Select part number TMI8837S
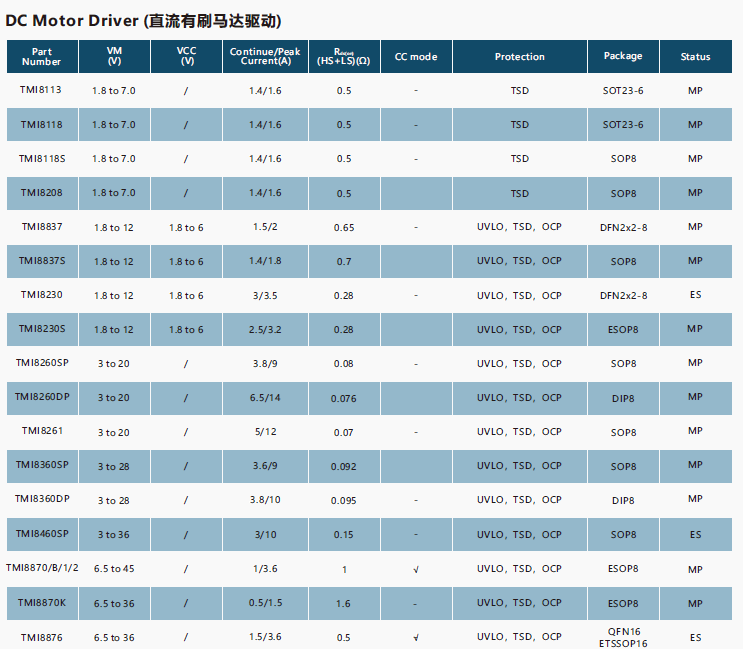 pos(42,261)
